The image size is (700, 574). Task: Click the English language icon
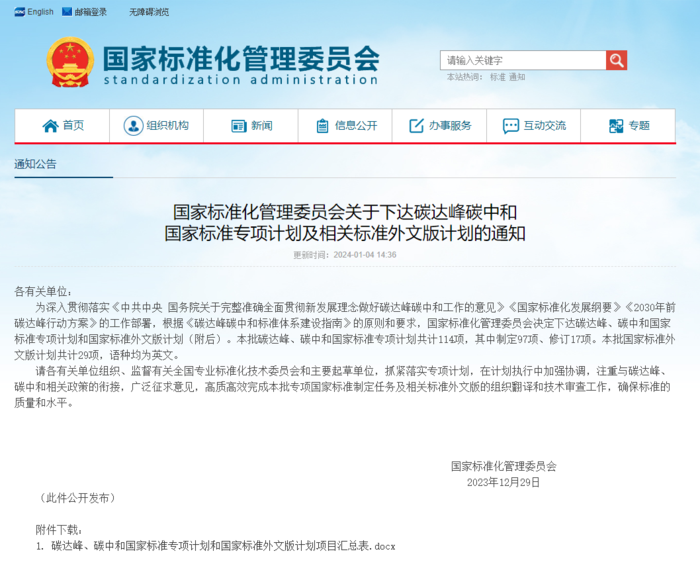pyautogui.click(x=19, y=12)
